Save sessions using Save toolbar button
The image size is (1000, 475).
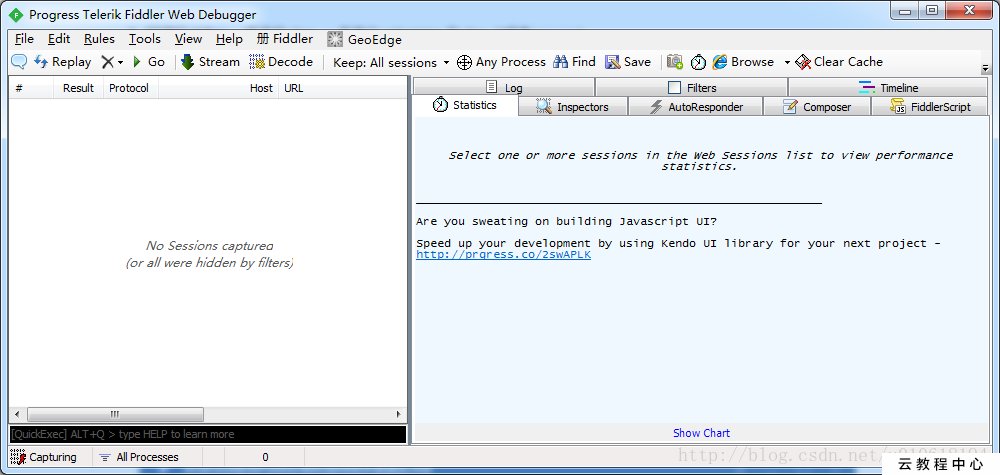click(x=628, y=62)
